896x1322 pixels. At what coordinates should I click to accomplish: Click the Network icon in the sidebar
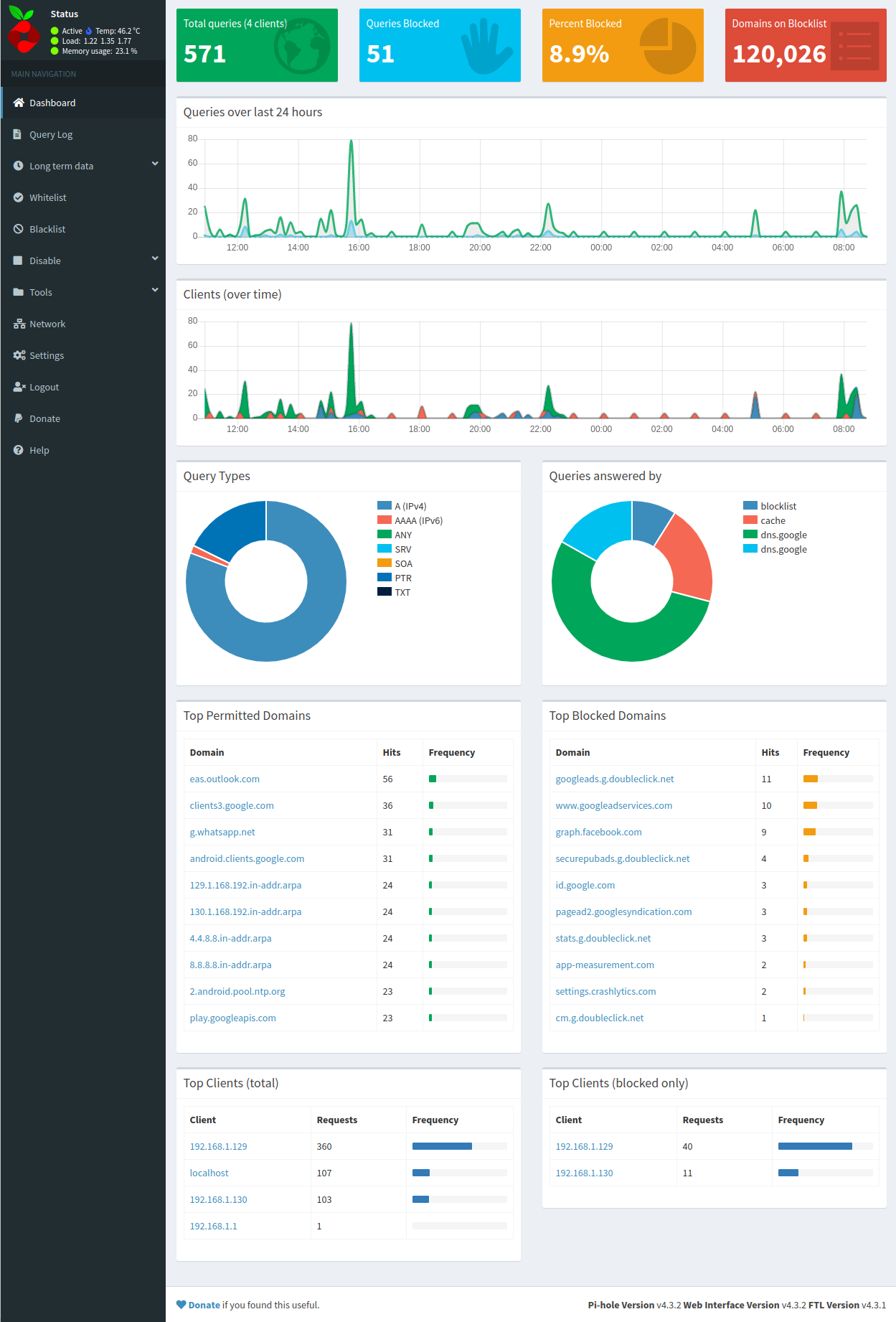click(x=19, y=324)
